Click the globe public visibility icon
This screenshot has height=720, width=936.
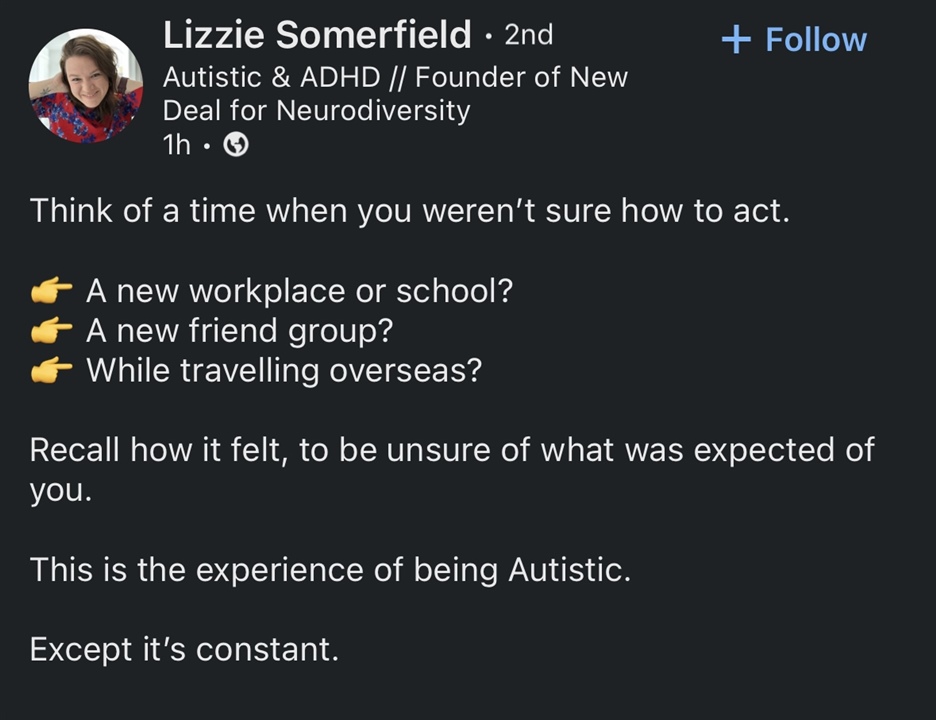[x=236, y=146]
